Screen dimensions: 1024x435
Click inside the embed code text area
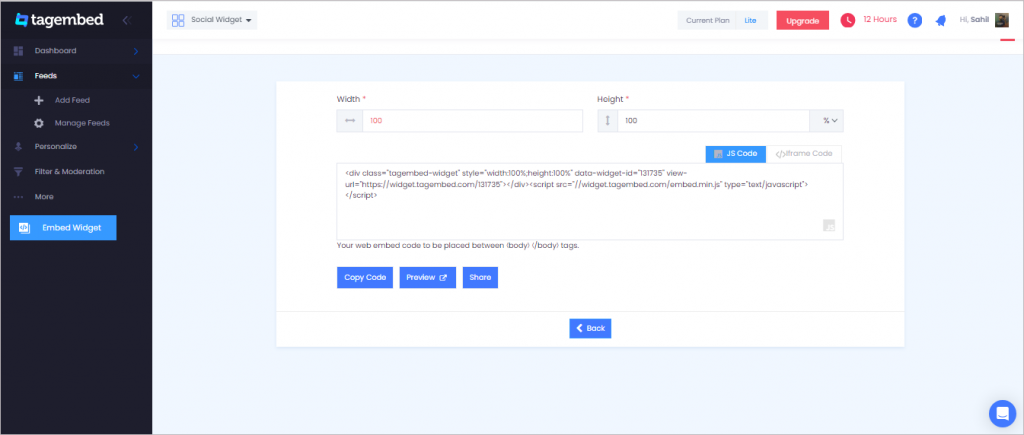(x=590, y=202)
